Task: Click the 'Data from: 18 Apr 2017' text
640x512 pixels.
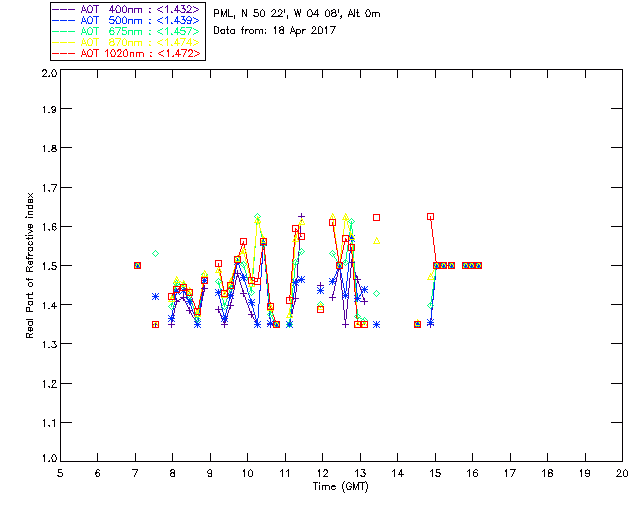Action: [x=274, y=30]
